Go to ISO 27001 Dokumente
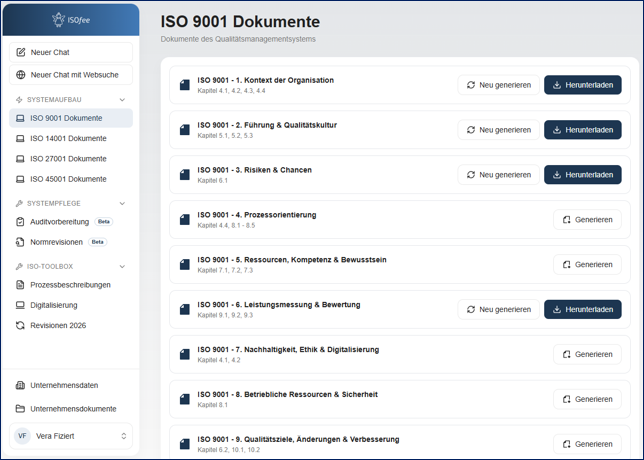Screen dimensions: 644x460 click(x=71, y=159)
